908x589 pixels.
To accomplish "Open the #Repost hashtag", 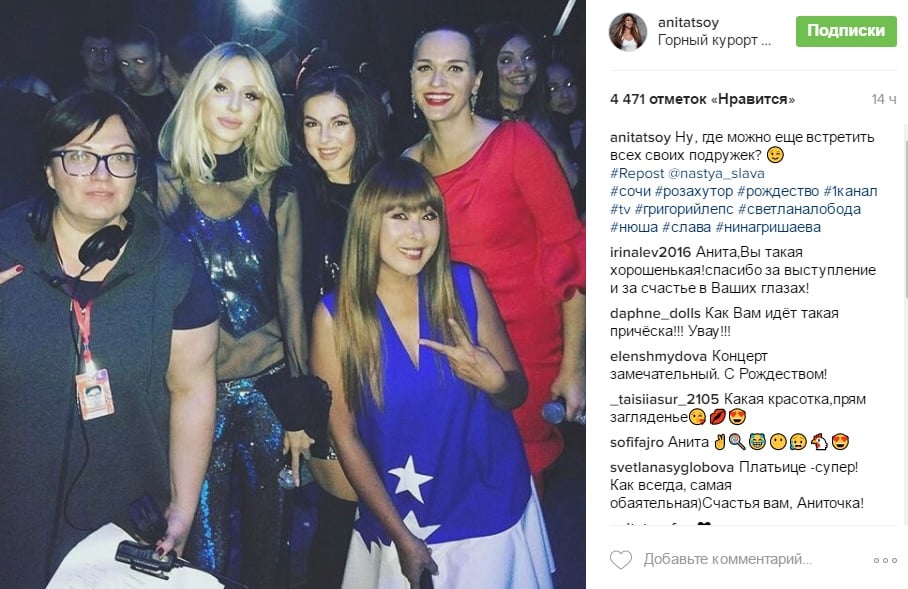I will tap(637, 173).
